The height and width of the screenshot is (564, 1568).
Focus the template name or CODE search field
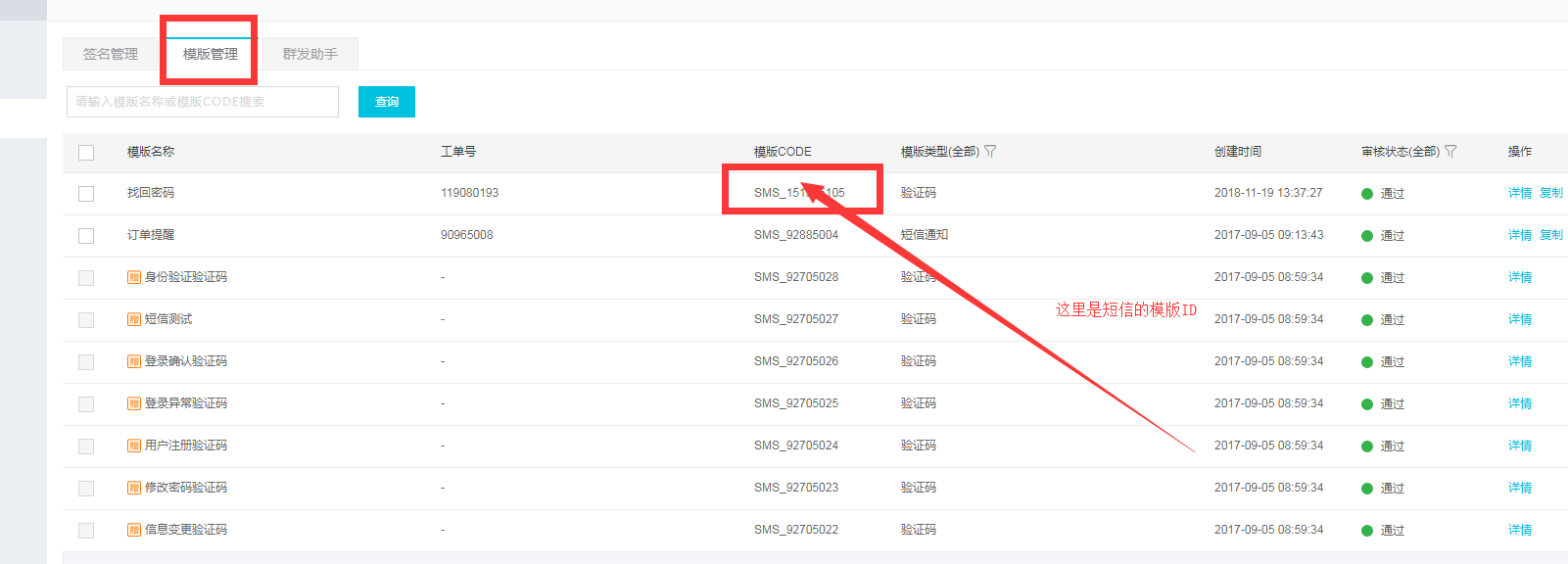(x=202, y=102)
